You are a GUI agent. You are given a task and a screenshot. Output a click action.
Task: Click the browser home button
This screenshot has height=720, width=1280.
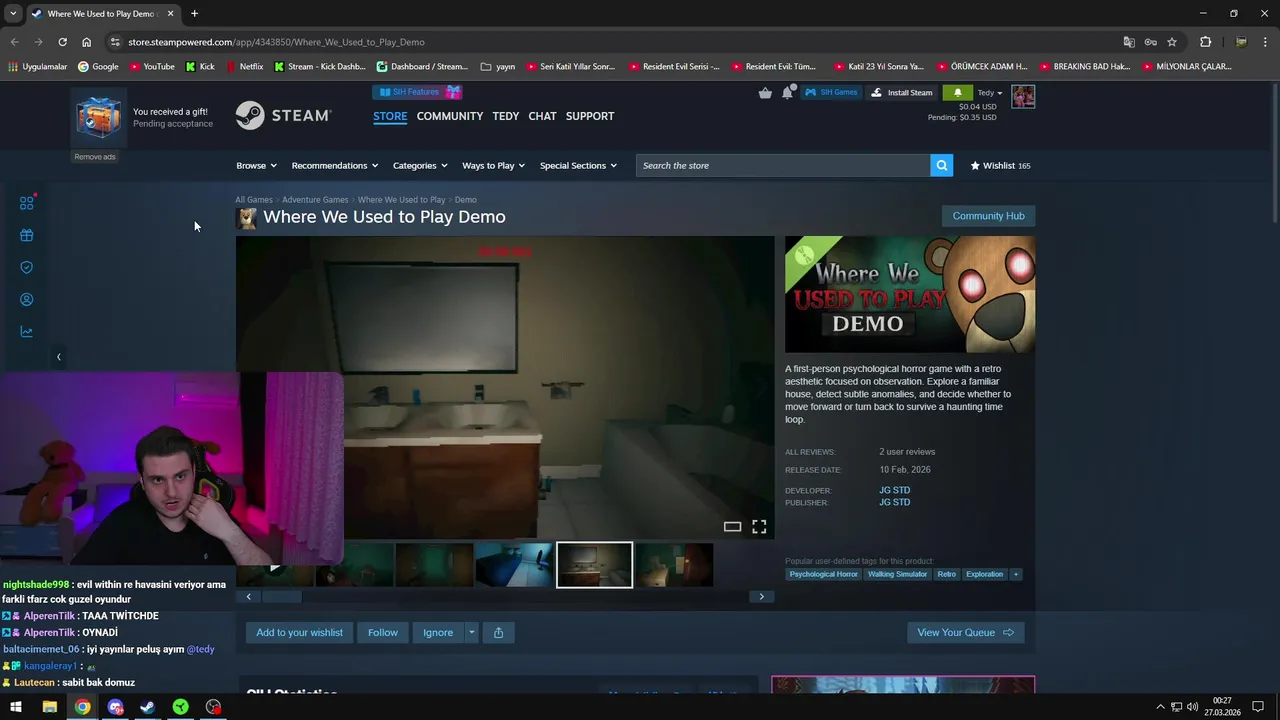point(86,42)
